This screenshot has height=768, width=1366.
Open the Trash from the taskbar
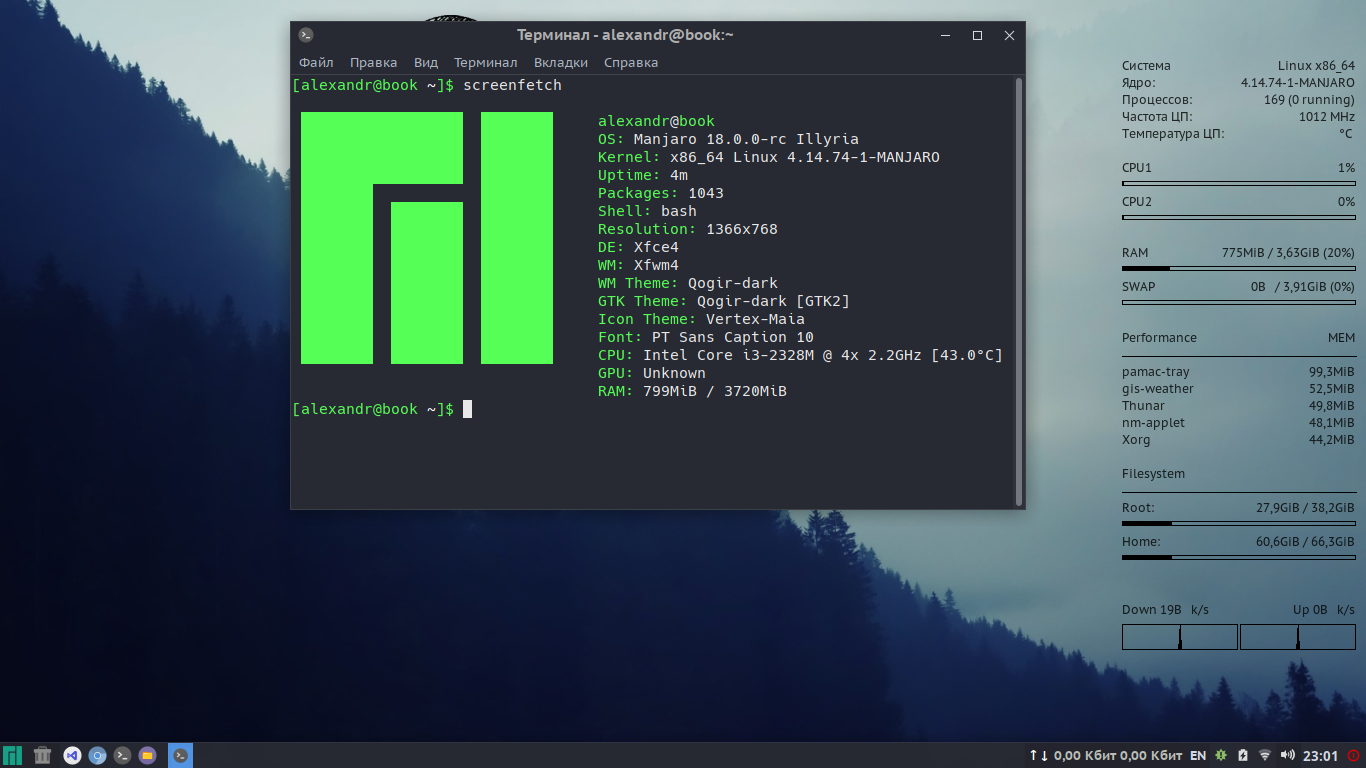[x=42, y=756]
